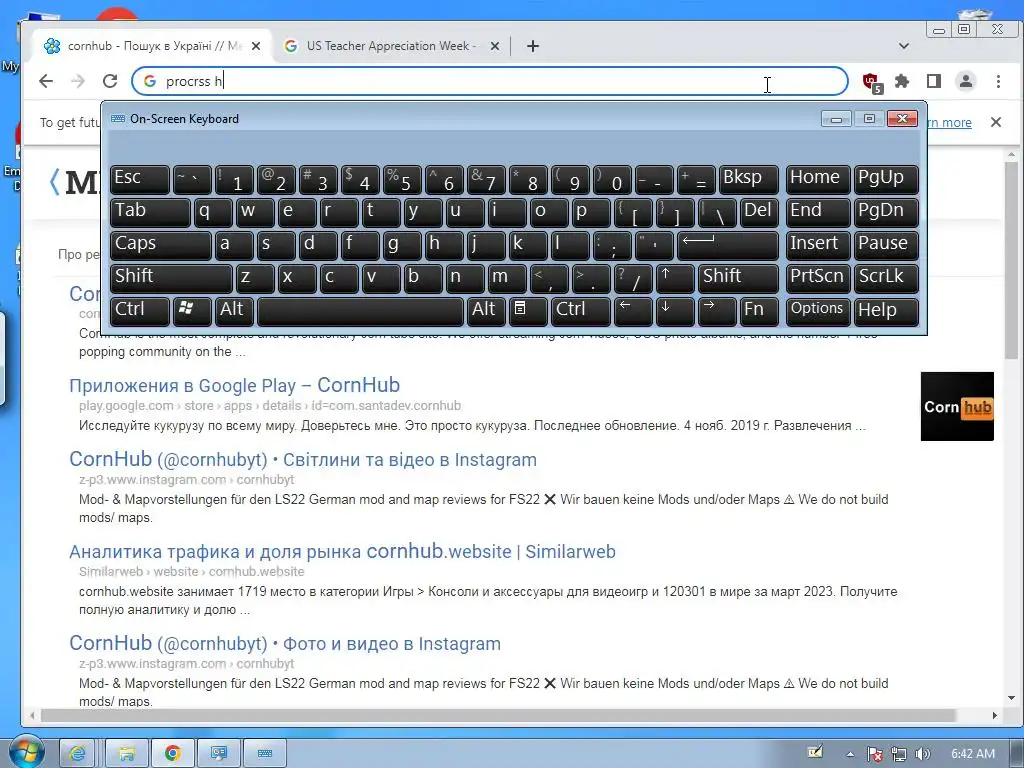Toggle the ScrLk key
Screen dimensions: 1024x768
886,278
